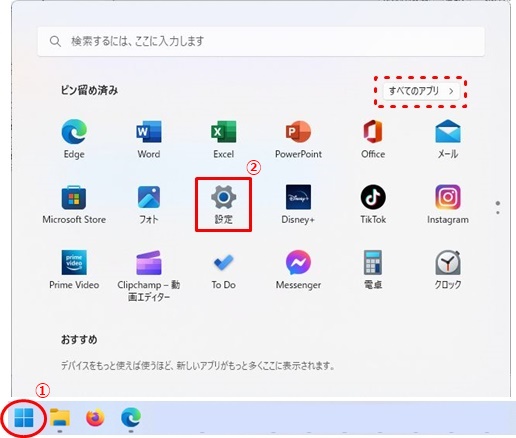Open Prime Video app
Image resolution: width=516 pixels, height=438 pixels.
(74, 270)
